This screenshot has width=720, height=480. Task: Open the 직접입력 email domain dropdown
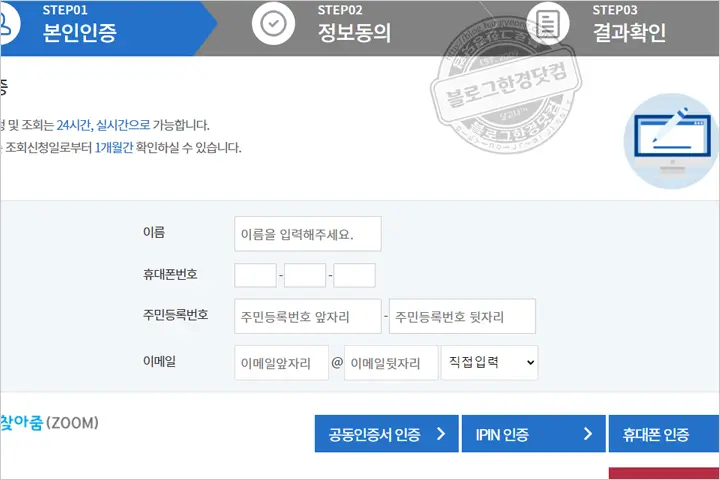(489, 363)
